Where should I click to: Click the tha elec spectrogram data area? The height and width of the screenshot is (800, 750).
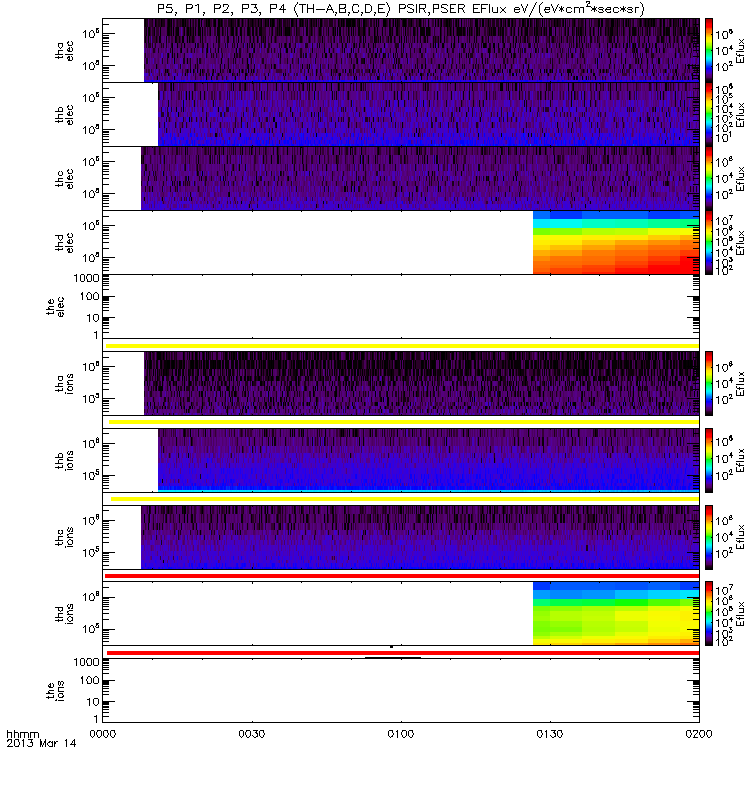point(421,50)
